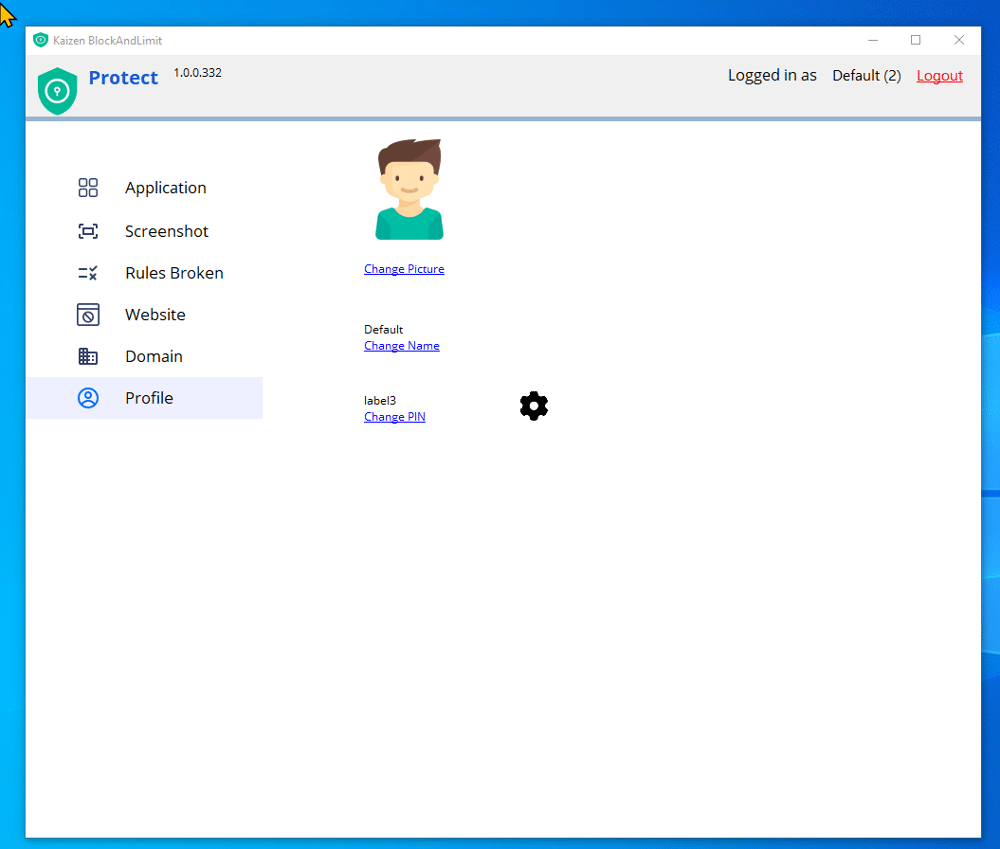Screen dimensions: 1000x849
Task: Log out using the red Logout link
Action: click(939, 76)
